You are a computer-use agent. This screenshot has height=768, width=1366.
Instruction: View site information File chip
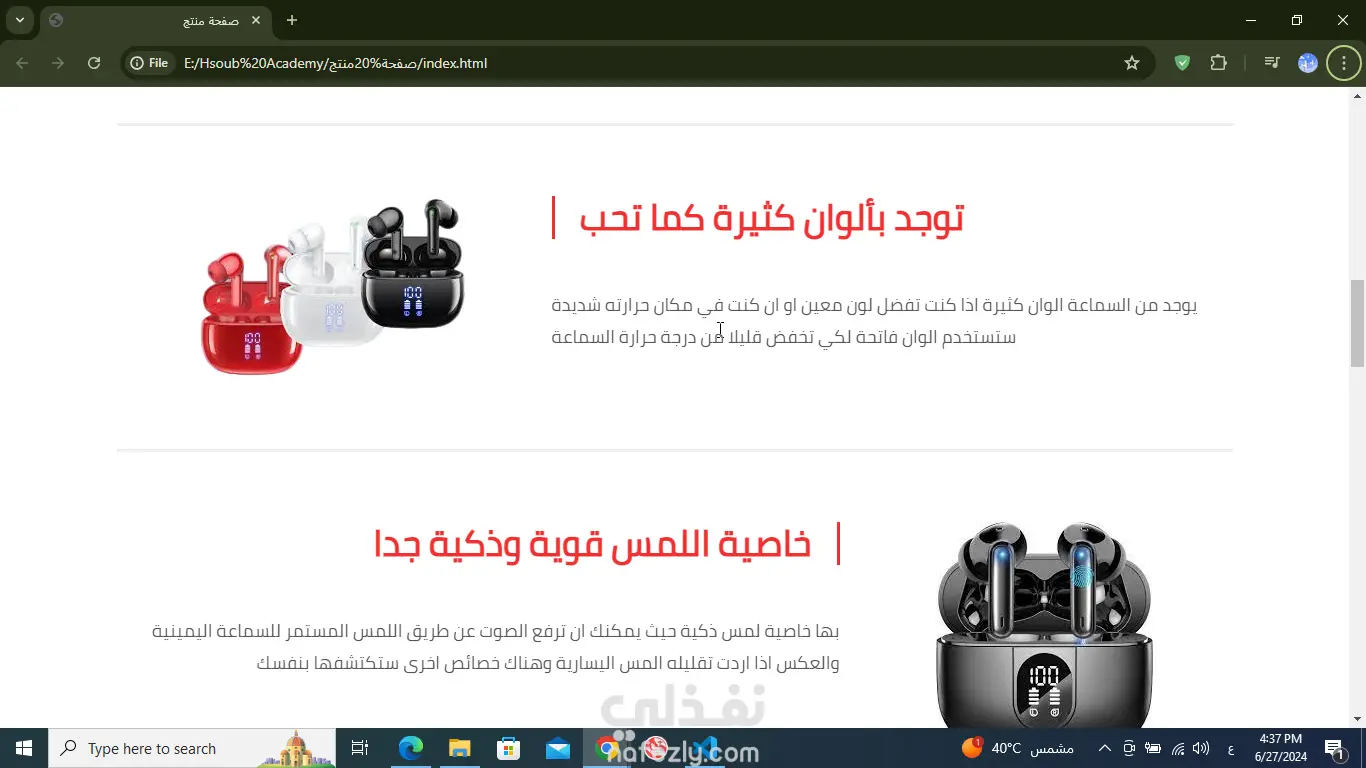[x=149, y=63]
